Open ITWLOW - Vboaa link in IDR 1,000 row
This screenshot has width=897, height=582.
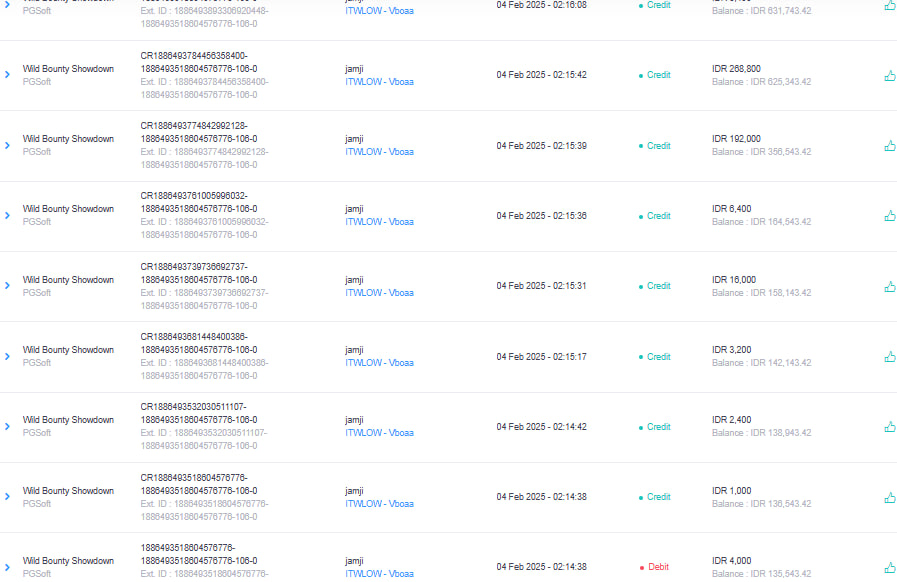(379, 504)
